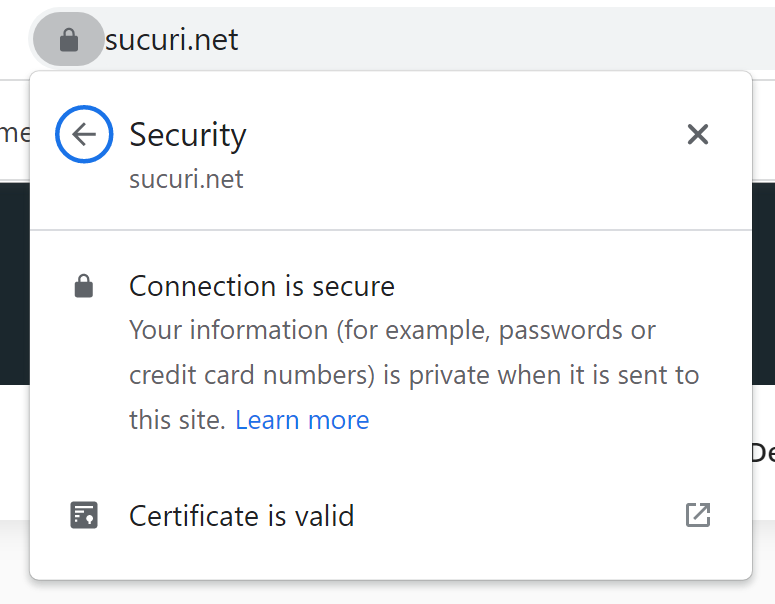
Task: Click the certificate icon in the popup
Action: pos(84,516)
